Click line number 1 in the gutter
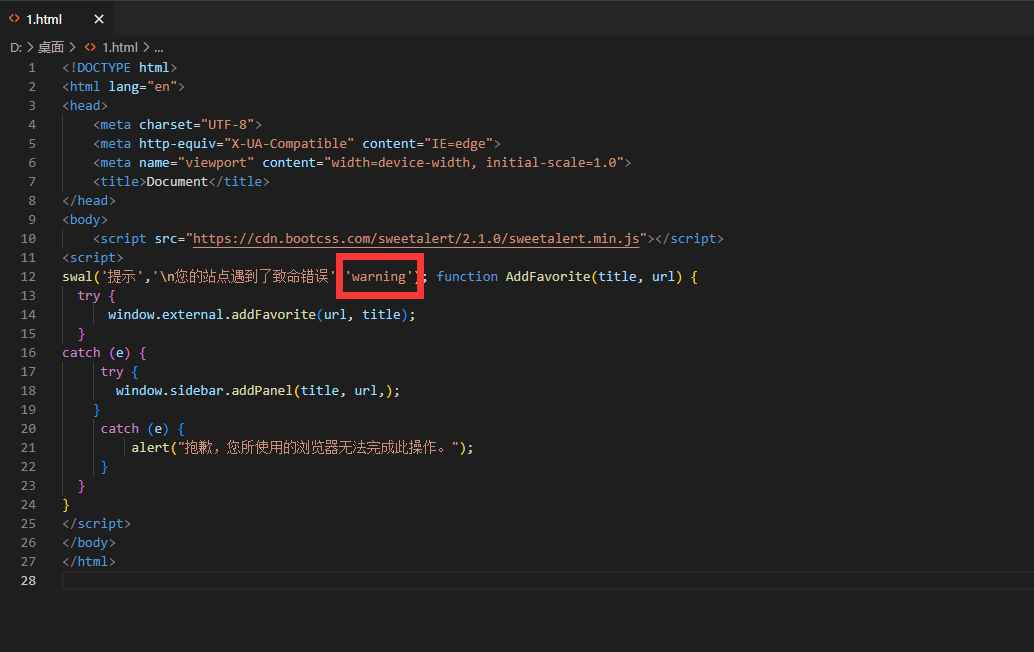 [32, 68]
